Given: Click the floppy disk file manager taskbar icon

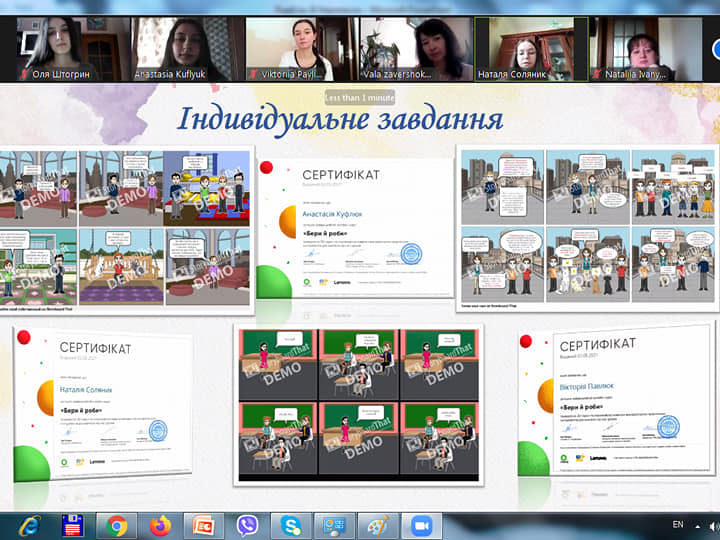Looking at the screenshot, I should pyautogui.click(x=72, y=525).
